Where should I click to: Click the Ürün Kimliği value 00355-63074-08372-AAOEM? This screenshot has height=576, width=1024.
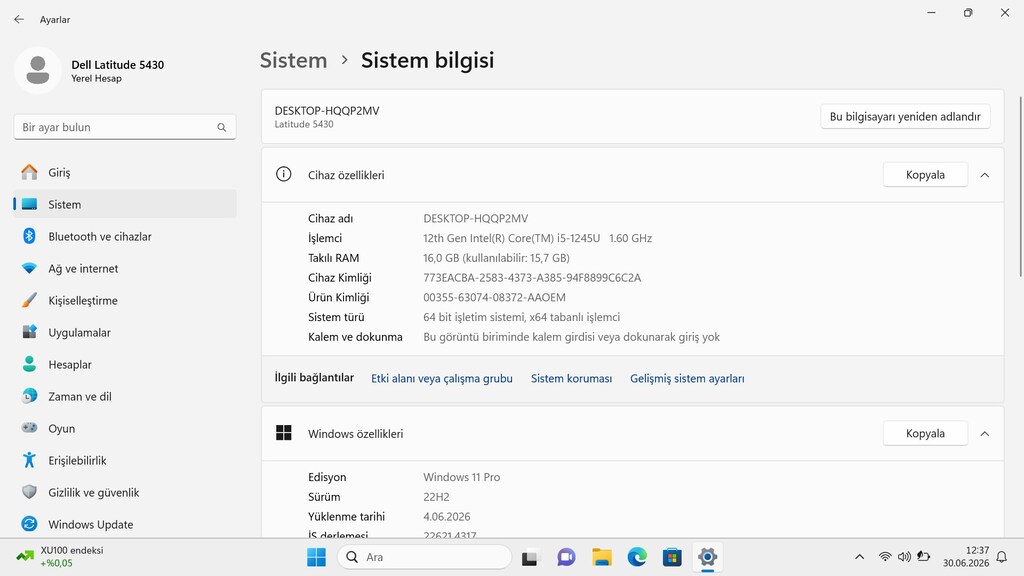tap(494, 297)
